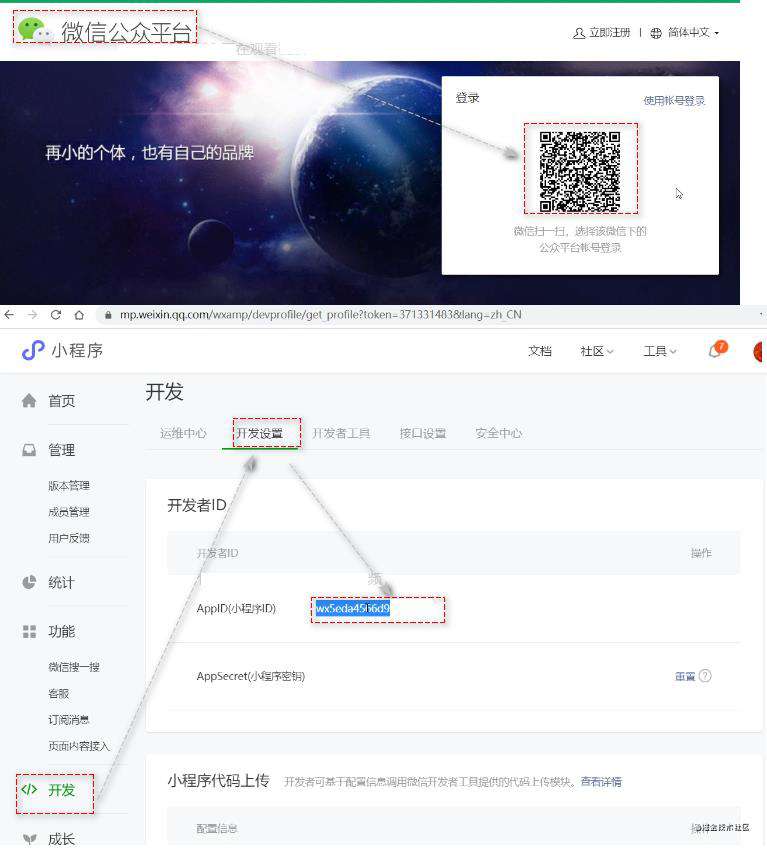Click the 小程序代码上传 heading
The height and width of the screenshot is (848, 767).
(x=219, y=780)
